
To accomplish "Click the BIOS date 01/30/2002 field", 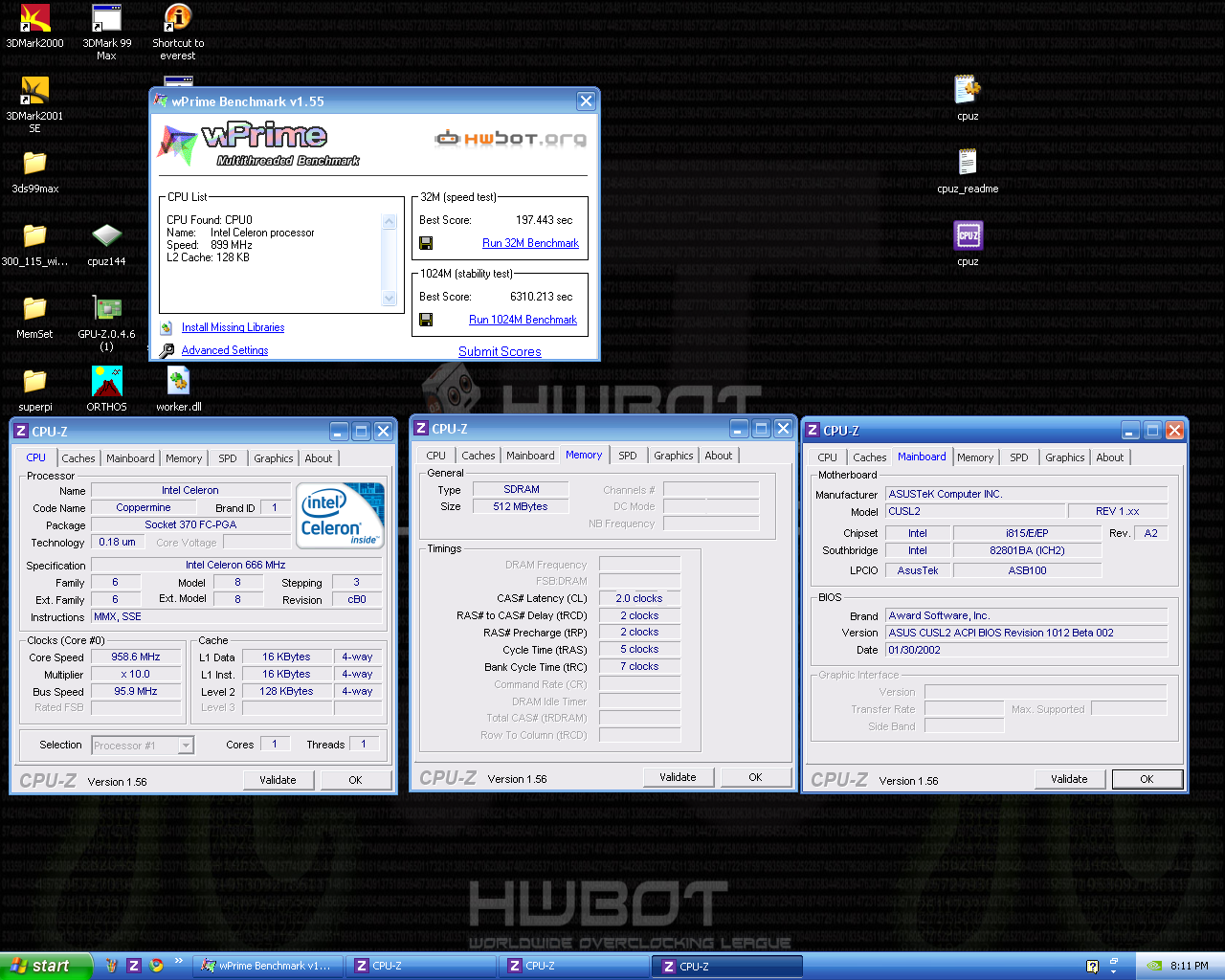I will coord(1026,650).
